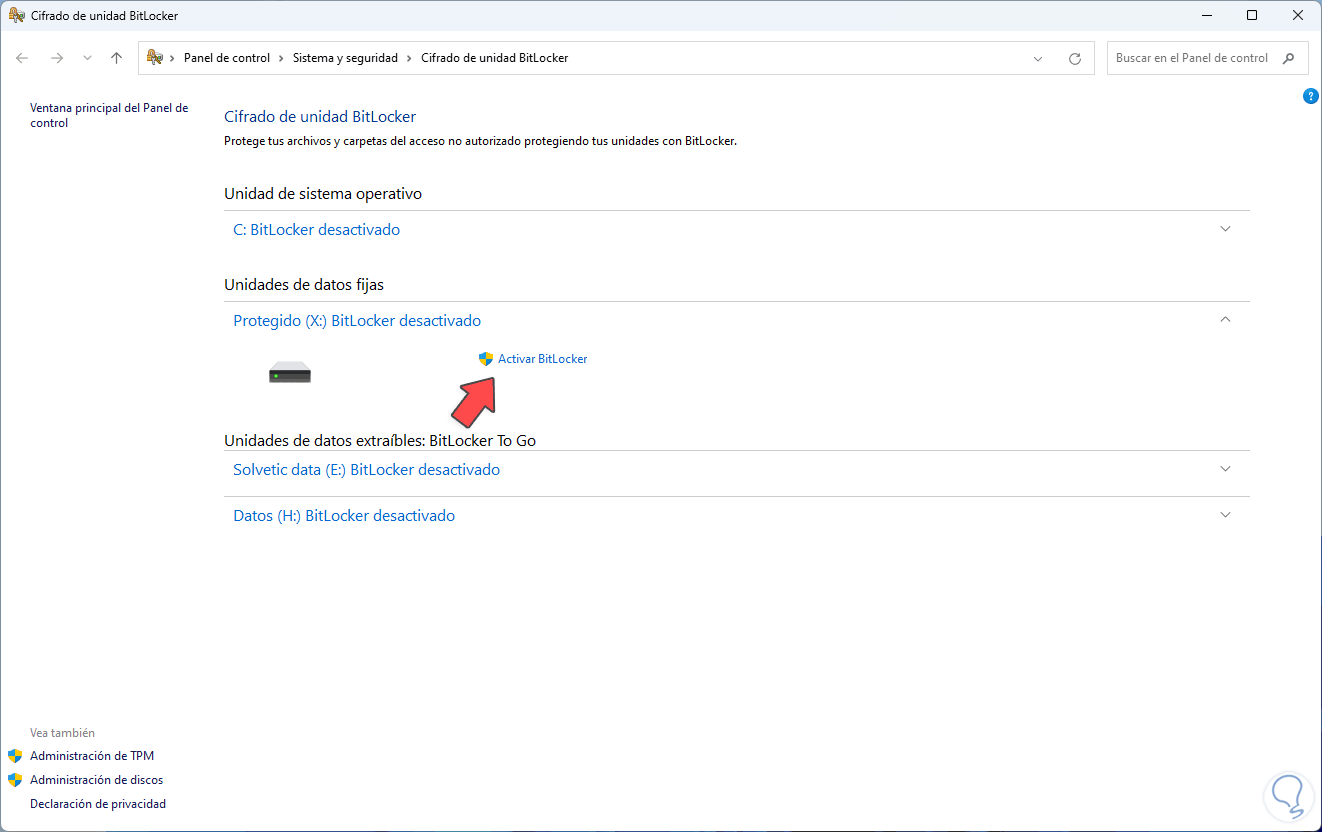Open the recent locations chevron
Screen dimensions: 1322x832
[87, 58]
